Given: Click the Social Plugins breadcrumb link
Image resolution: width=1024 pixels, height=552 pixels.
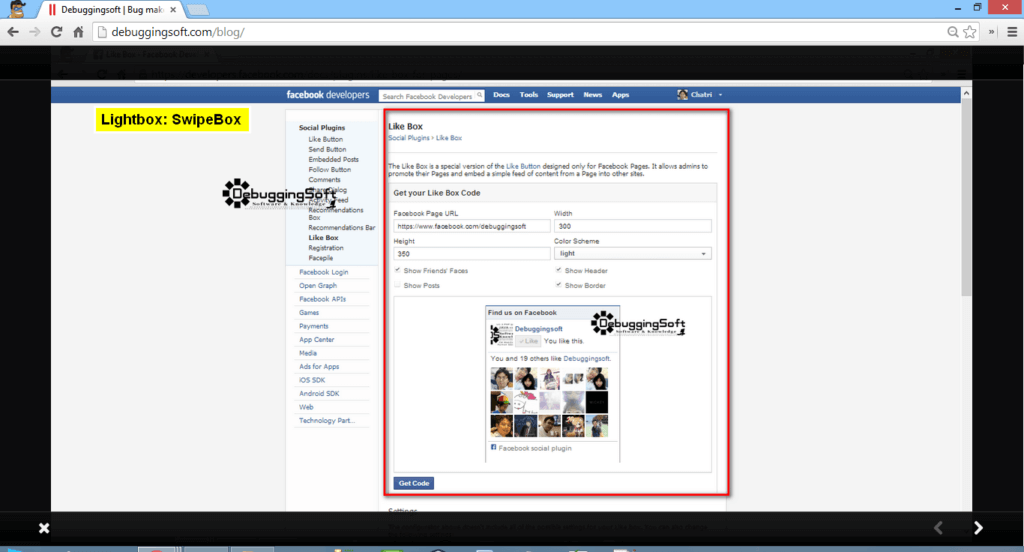Looking at the screenshot, I should (x=409, y=138).
